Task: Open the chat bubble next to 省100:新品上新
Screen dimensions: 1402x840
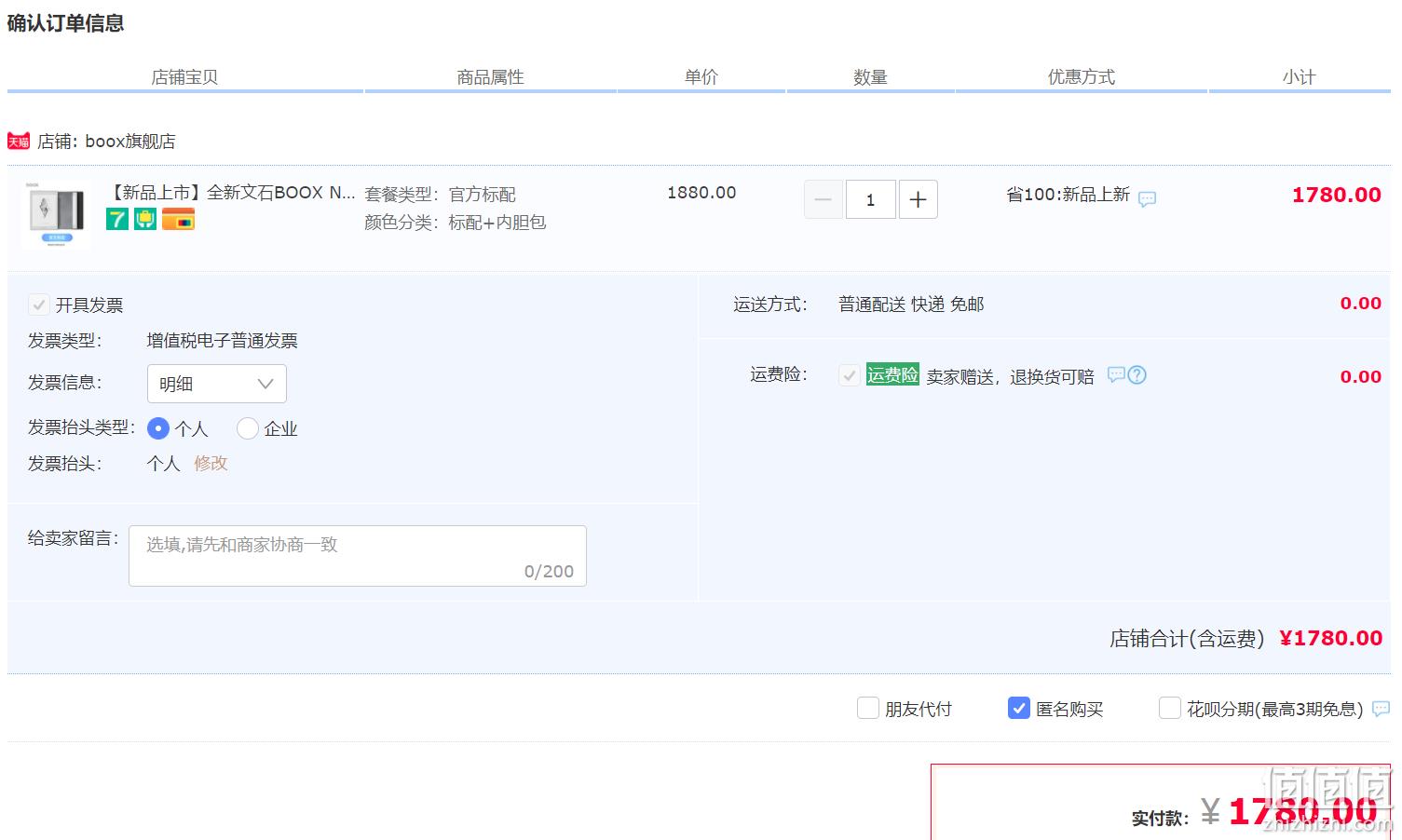Action: pos(1147,198)
